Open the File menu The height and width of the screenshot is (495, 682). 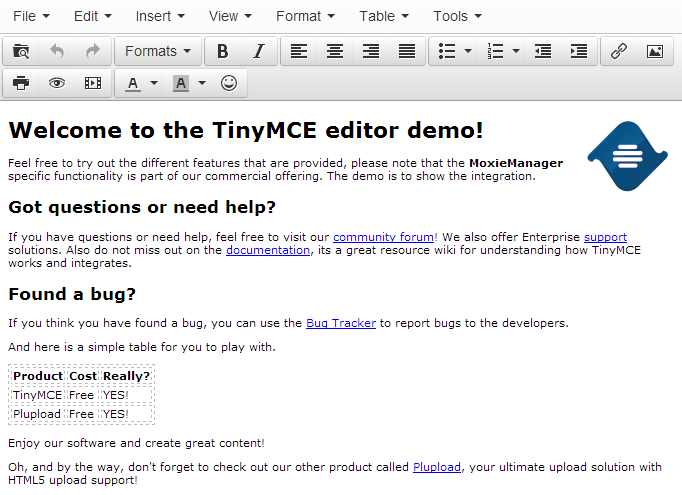(31, 17)
